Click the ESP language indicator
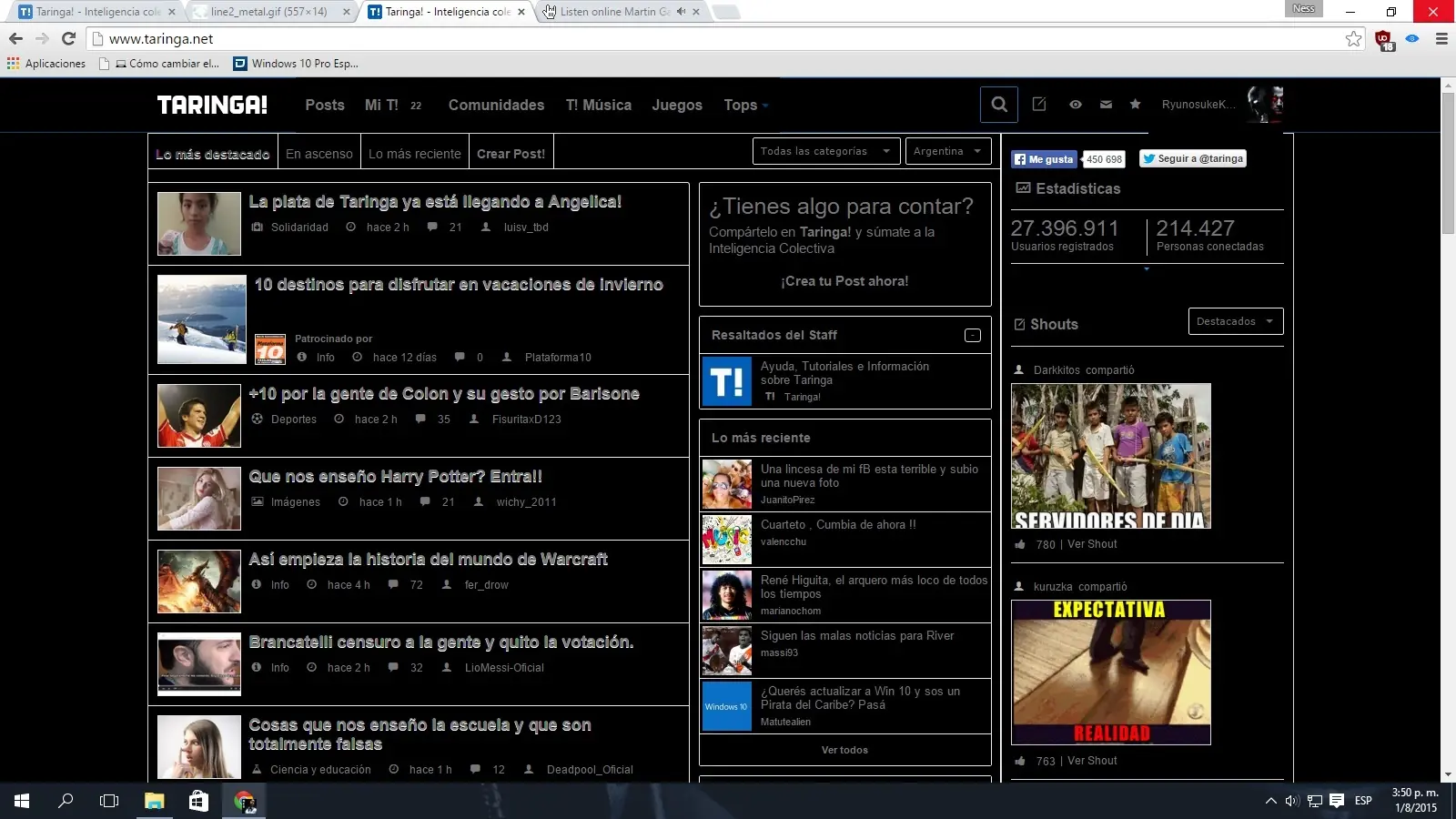 [x=1363, y=801]
